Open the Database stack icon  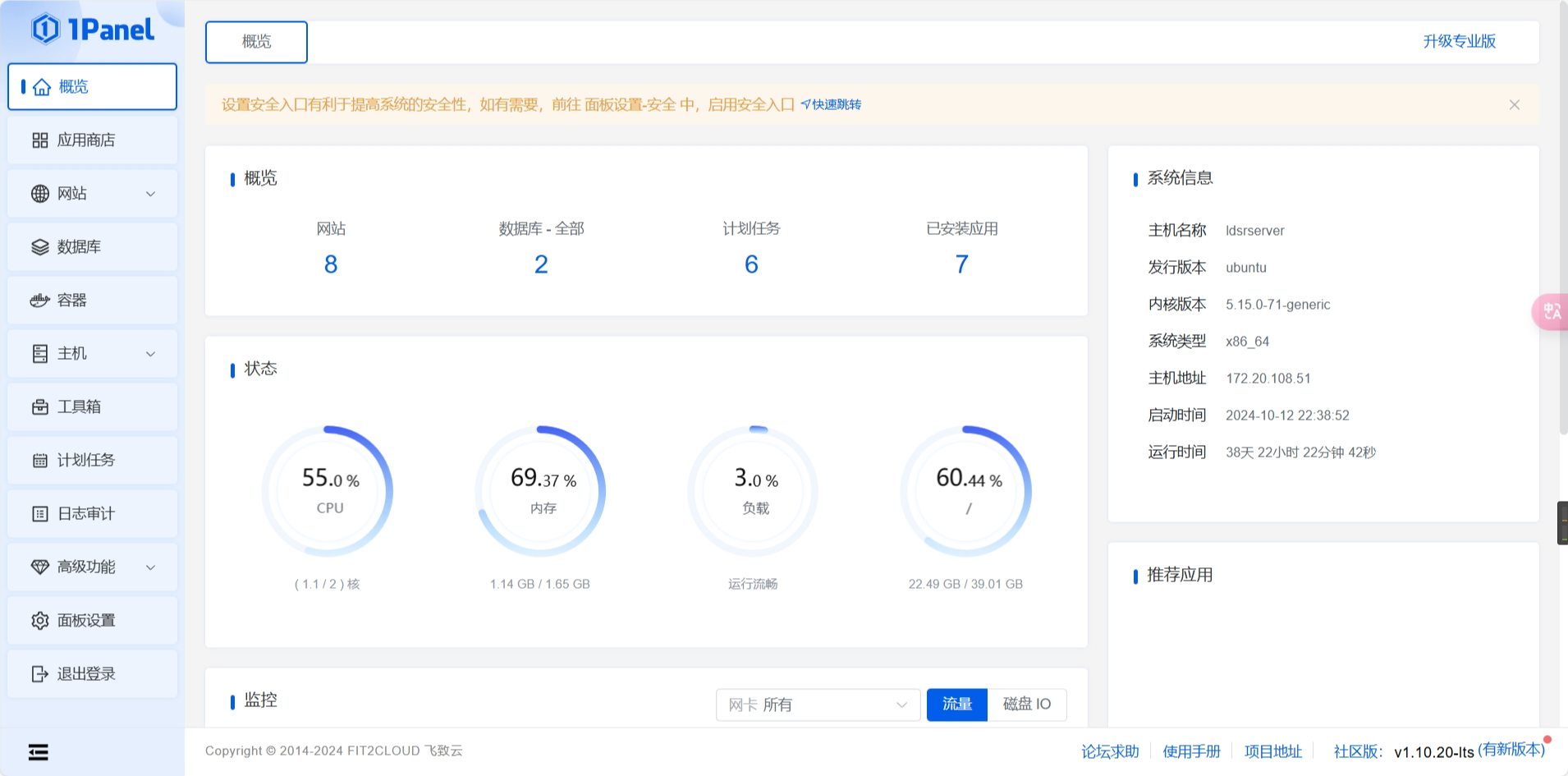coord(39,247)
